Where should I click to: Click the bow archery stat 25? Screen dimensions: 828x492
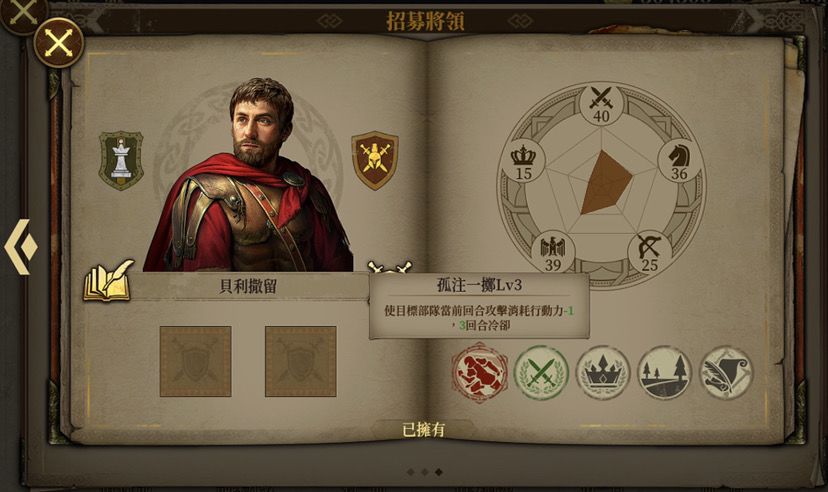coord(649,253)
